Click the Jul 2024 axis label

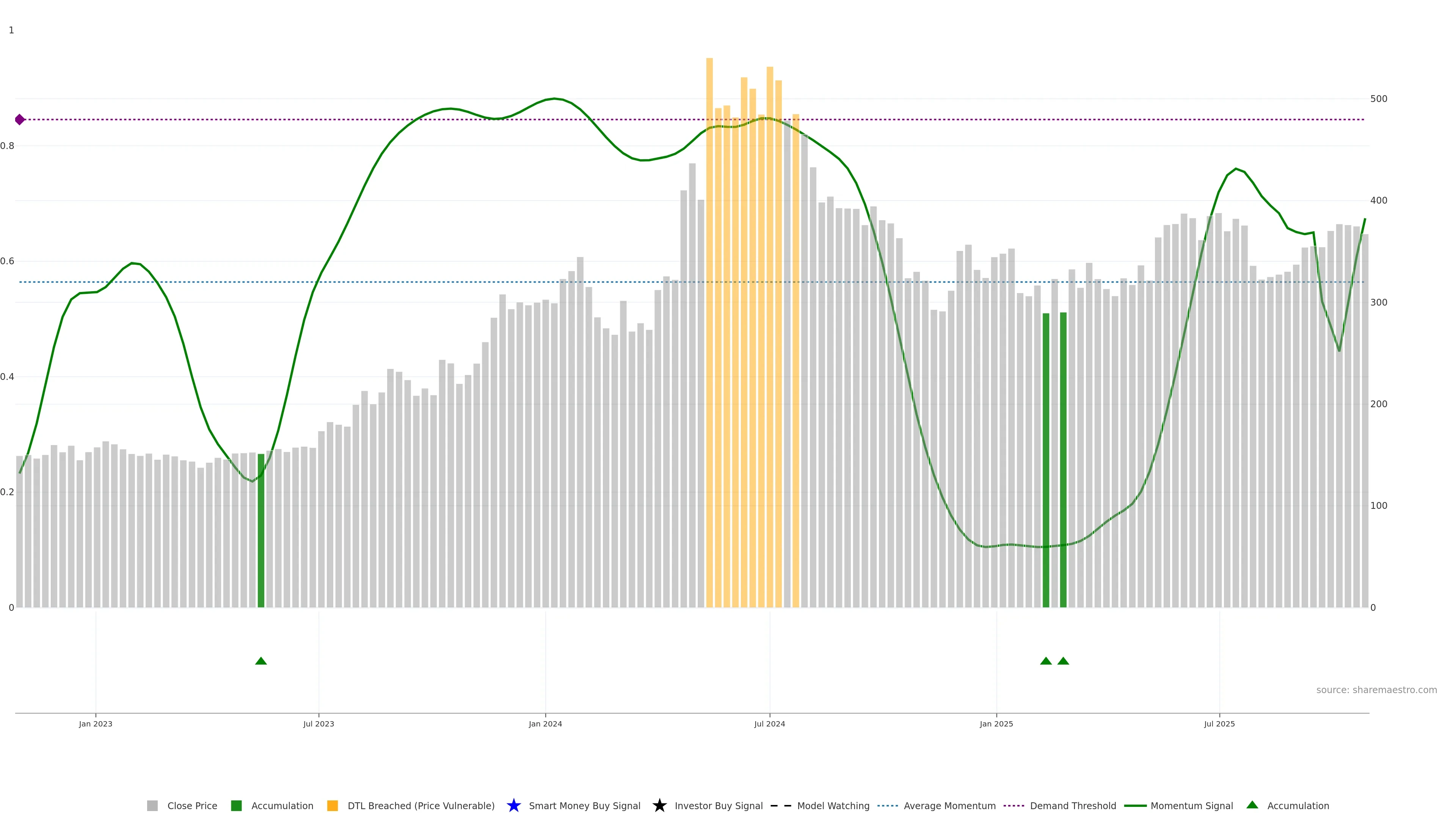tap(769, 723)
